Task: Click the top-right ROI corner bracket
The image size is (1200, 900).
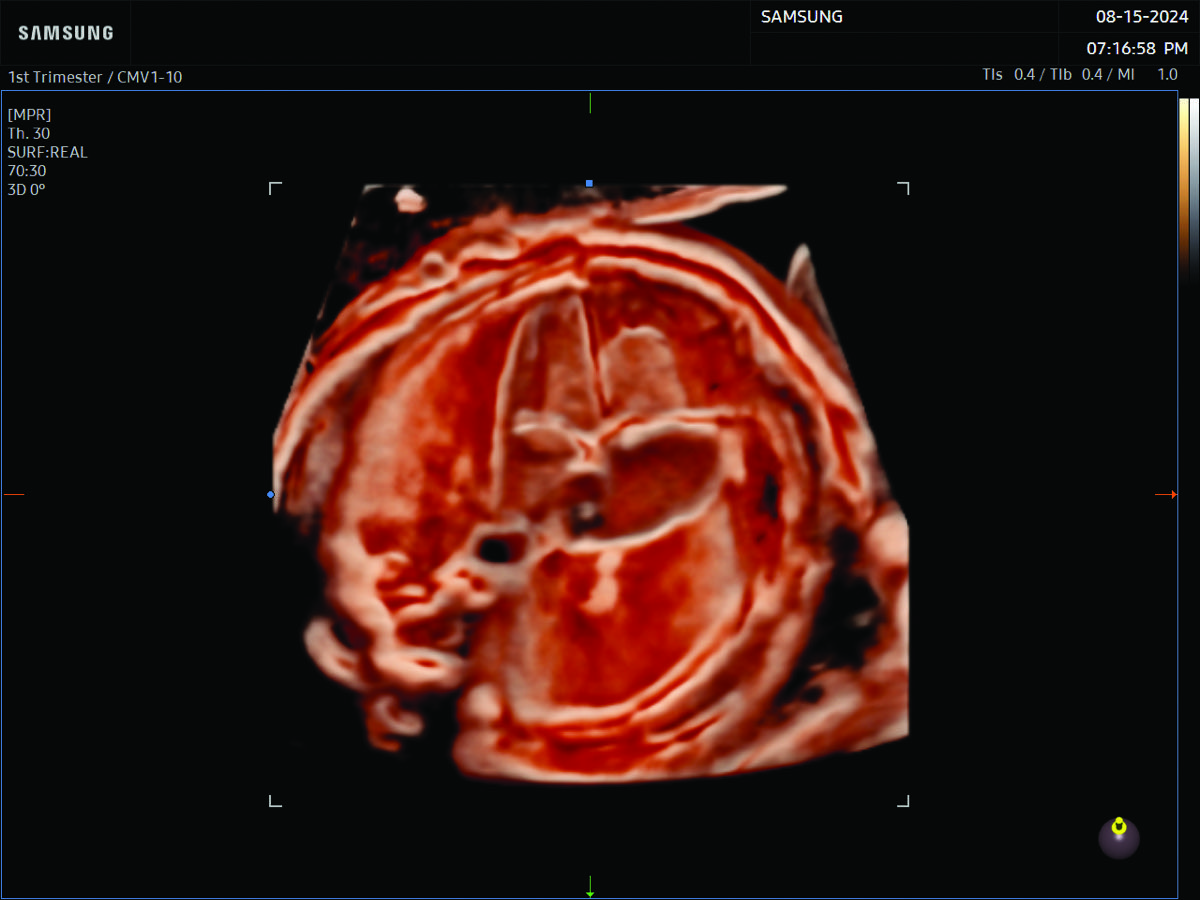Action: click(903, 187)
